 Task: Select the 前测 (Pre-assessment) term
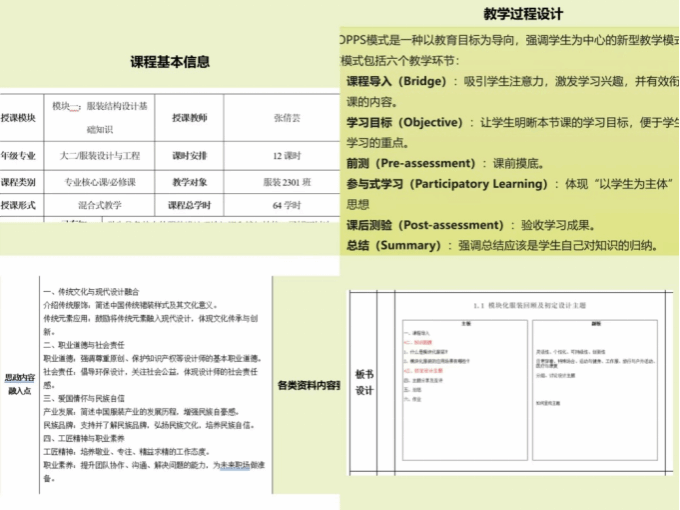pos(411,163)
